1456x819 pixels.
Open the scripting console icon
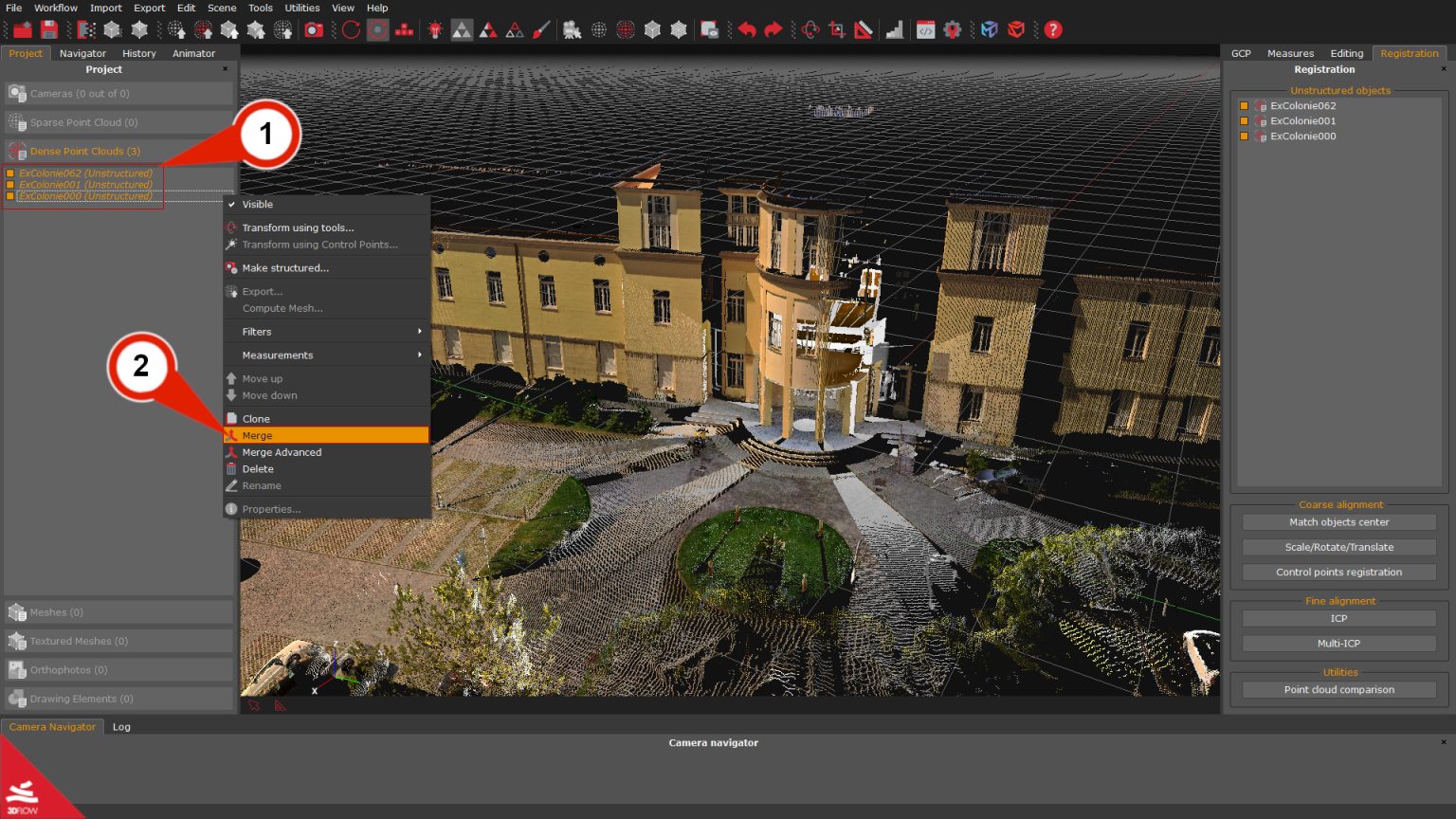coord(925,29)
